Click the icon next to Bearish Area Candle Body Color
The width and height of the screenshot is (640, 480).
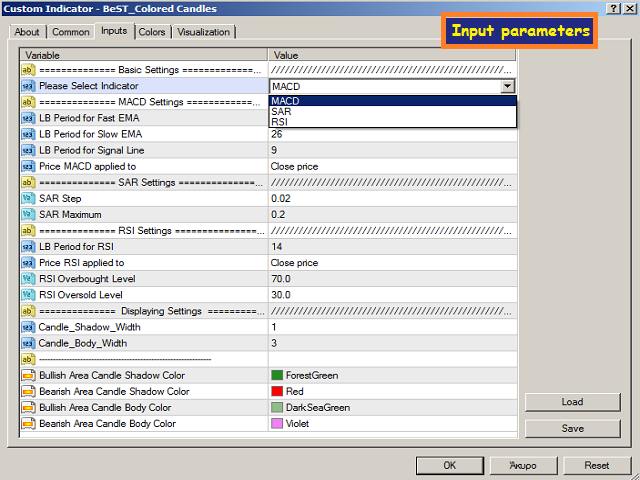(x=28, y=423)
